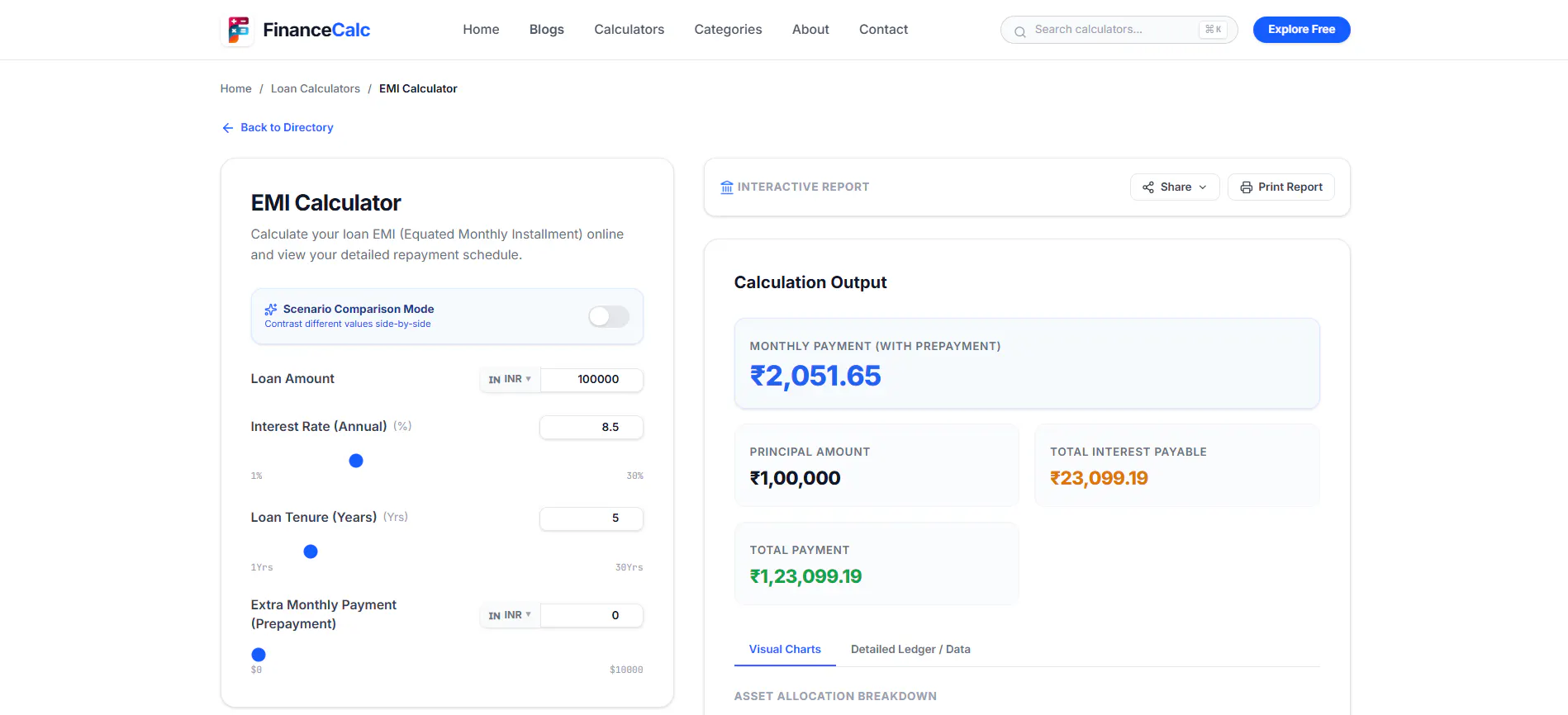The height and width of the screenshot is (715, 1568).
Task: Click the Loan Calculators breadcrumb
Action: point(316,88)
